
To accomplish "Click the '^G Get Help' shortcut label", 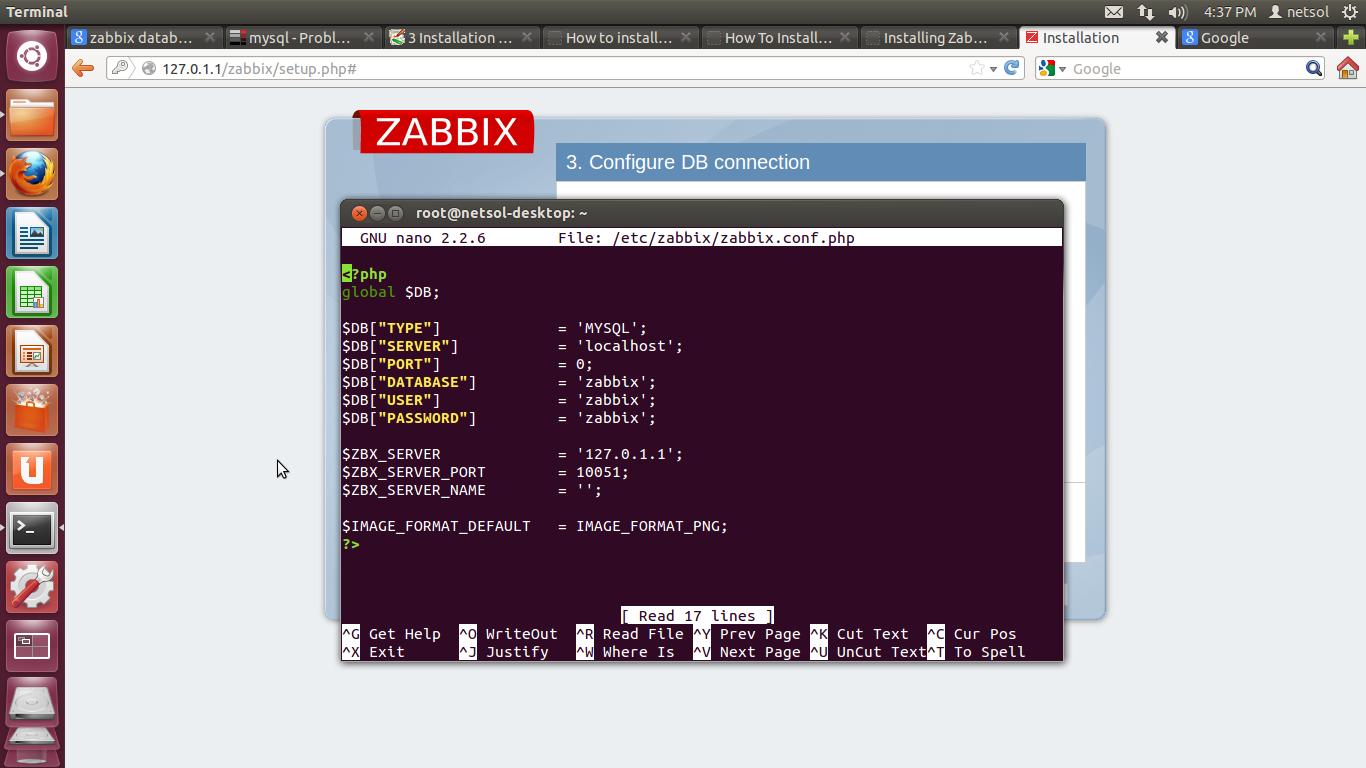I will [392, 634].
